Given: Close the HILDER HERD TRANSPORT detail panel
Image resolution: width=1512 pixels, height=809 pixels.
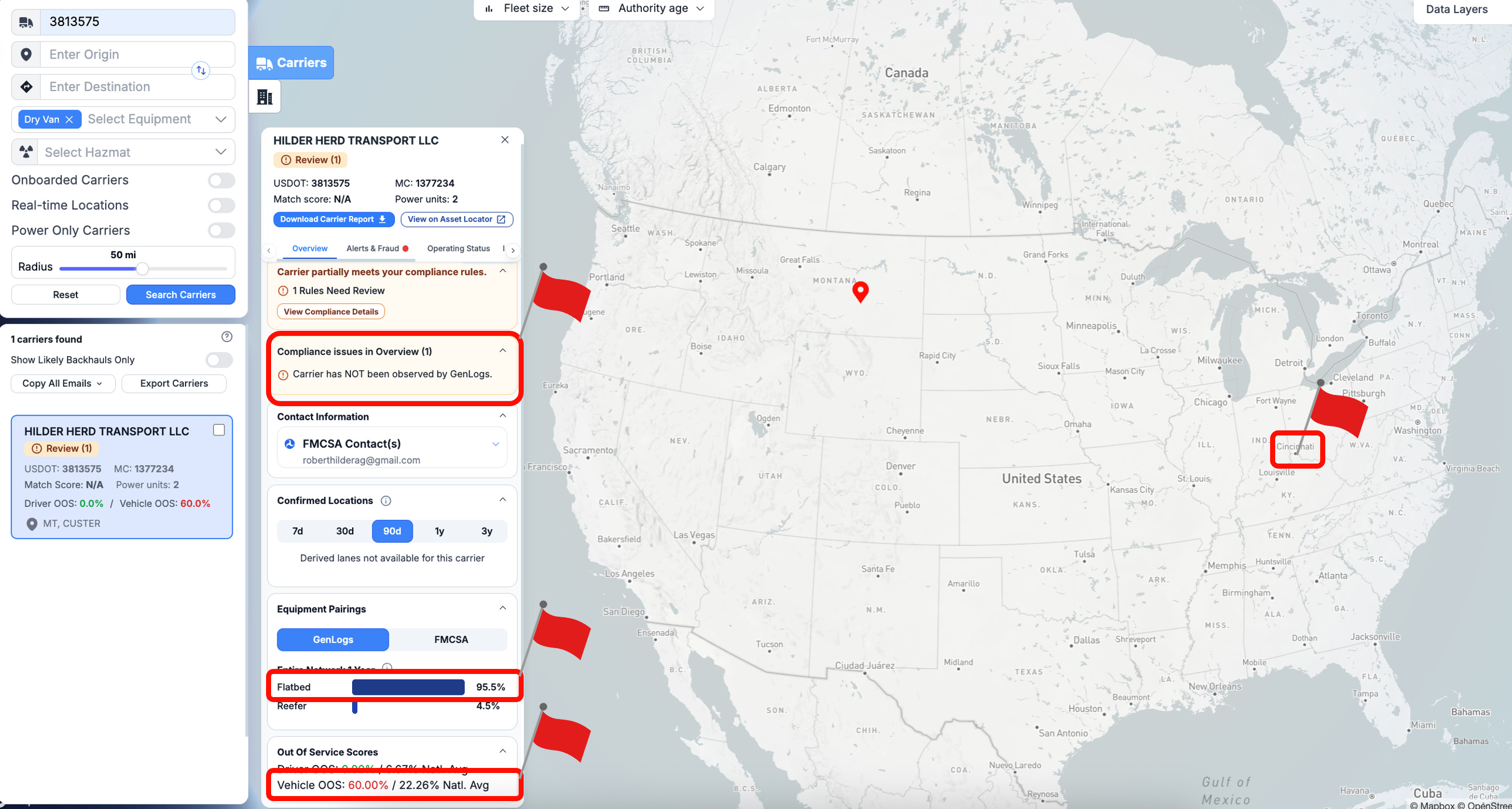Looking at the screenshot, I should point(505,140).
